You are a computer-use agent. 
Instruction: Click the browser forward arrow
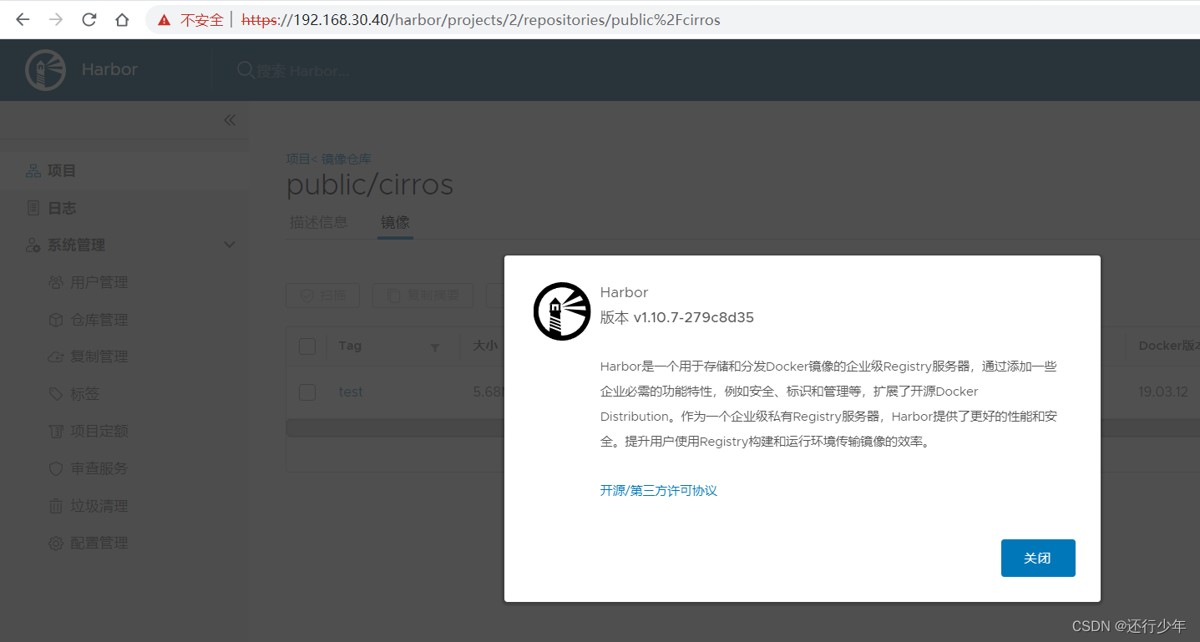[x=56, y=19]
